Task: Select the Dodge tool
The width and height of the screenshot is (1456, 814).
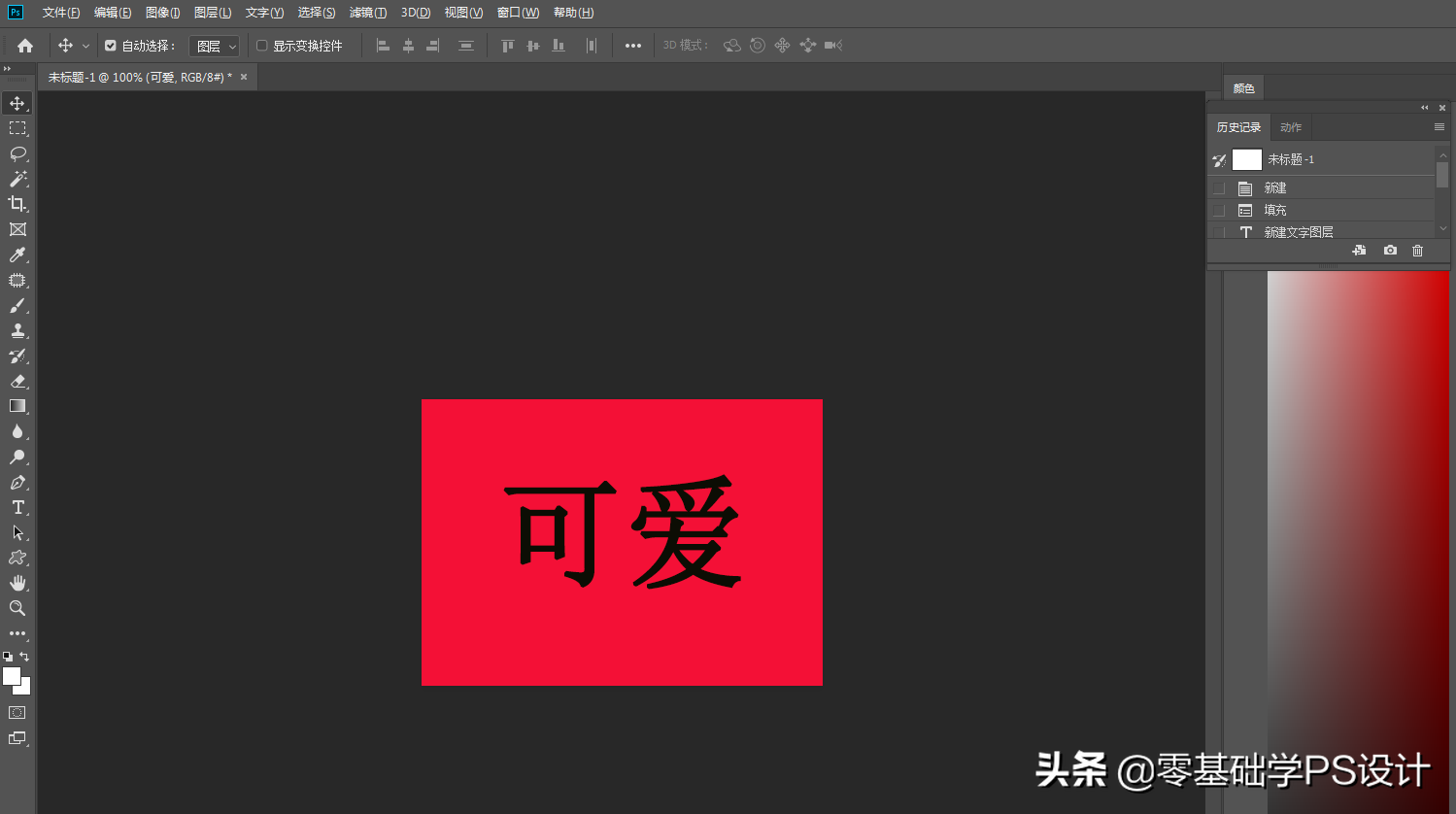Action: (17, 457)
